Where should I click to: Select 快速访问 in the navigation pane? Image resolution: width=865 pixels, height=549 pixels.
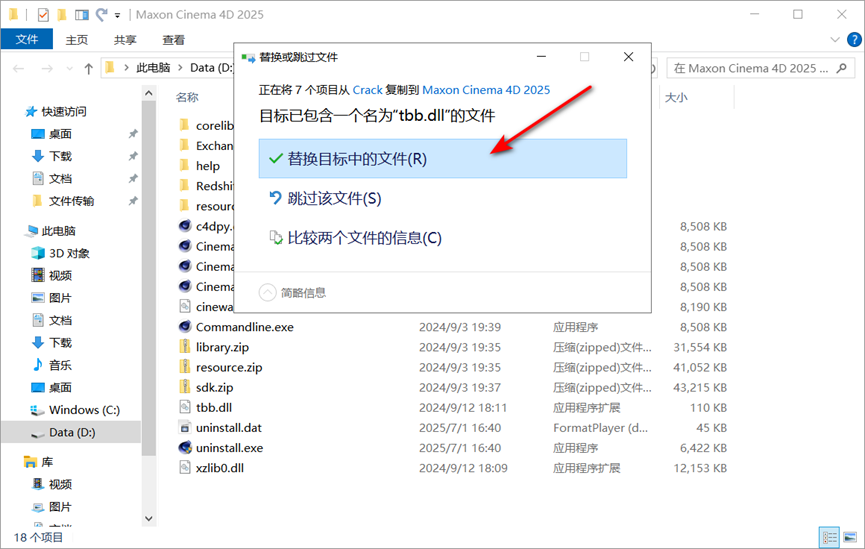(63, 111)
